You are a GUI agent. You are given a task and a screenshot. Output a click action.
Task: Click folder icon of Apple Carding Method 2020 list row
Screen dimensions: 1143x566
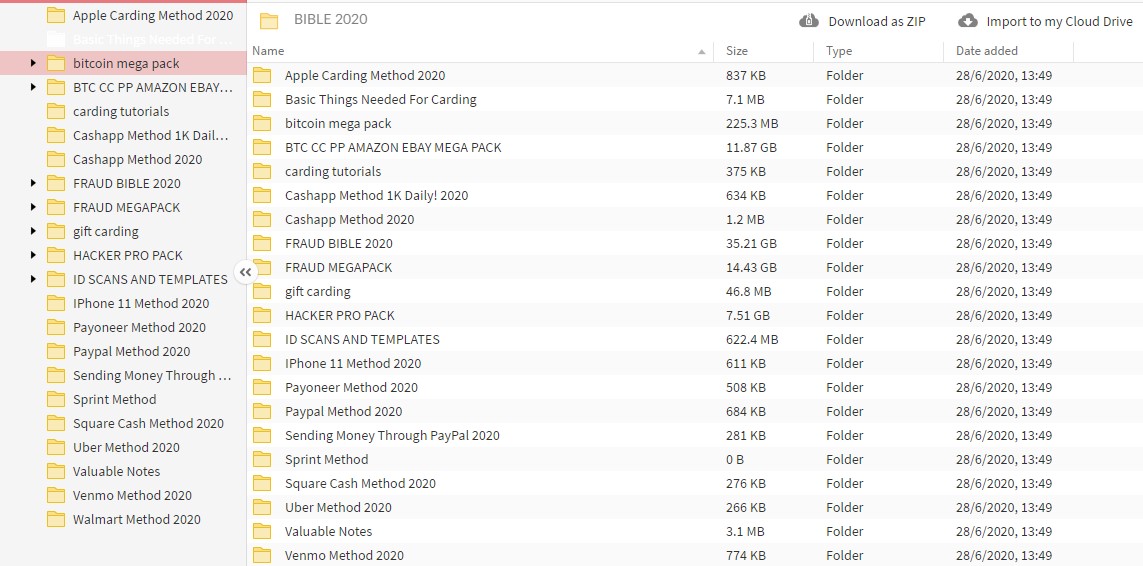click(262, 75)
